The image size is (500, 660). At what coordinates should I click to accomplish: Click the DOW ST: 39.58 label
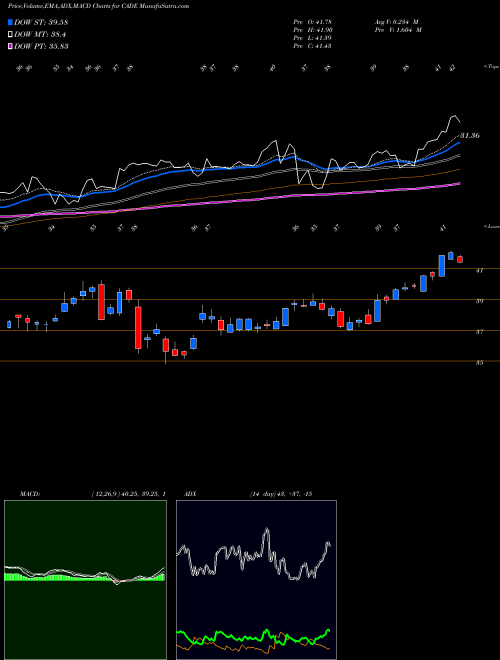pyautogui.click(x=41, y=22)
